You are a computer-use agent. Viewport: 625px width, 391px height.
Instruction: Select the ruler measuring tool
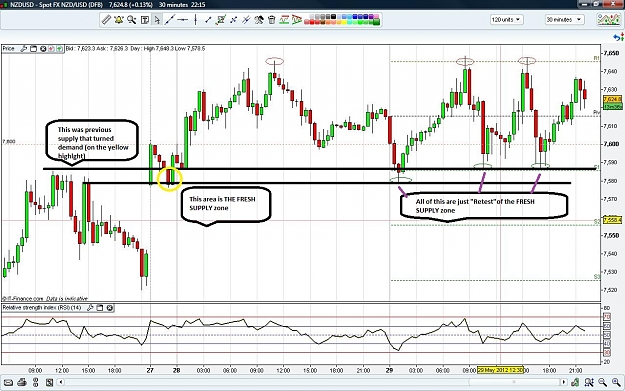point(106,20)
